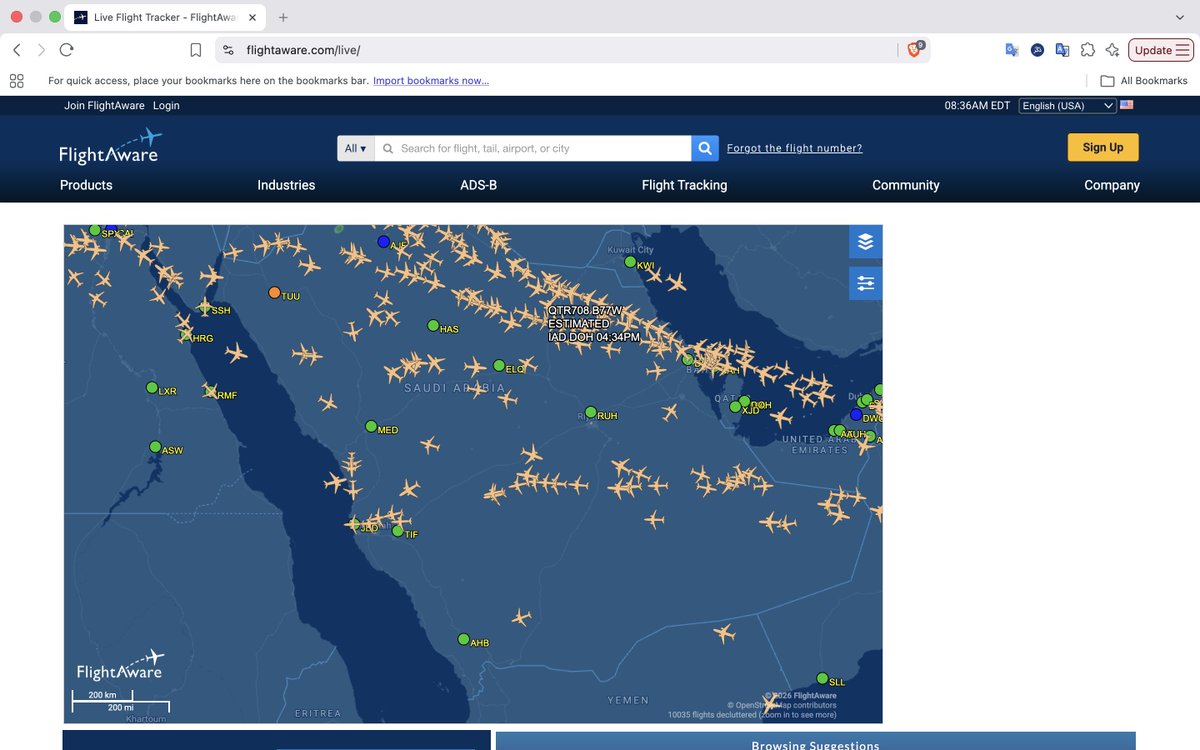This screenshot has width=1200, height=750.
Task: Click Import bookmarks now link
Action: [431, 81]
